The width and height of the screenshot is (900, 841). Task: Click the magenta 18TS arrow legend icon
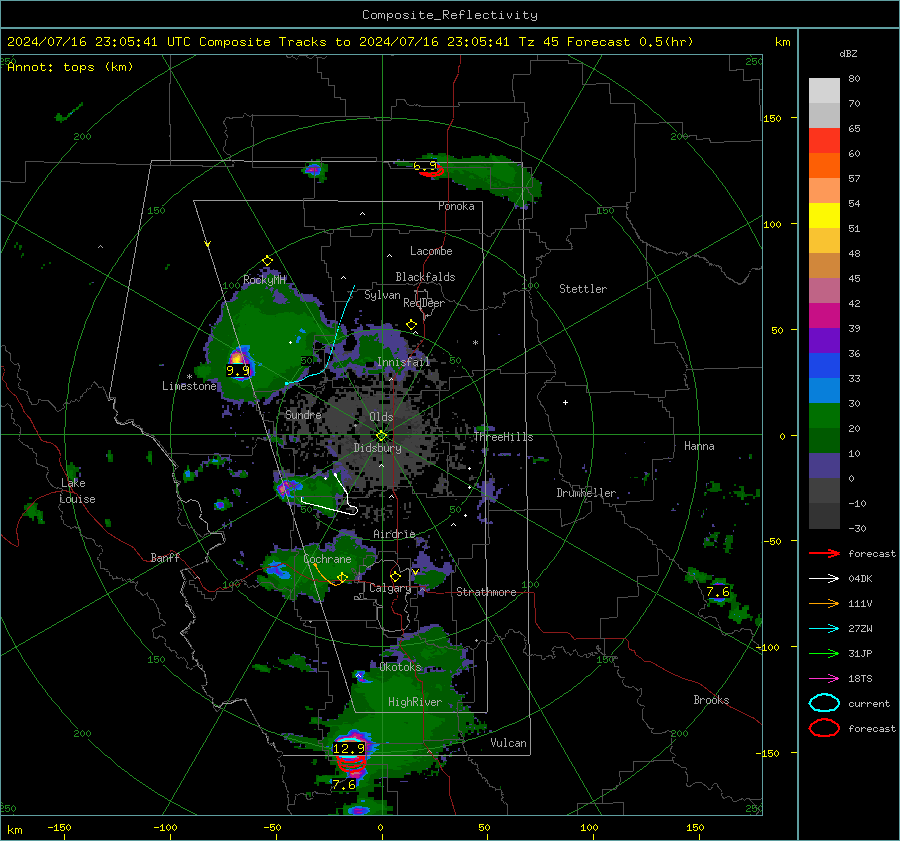pyautogui.click(x=824, y=679)
